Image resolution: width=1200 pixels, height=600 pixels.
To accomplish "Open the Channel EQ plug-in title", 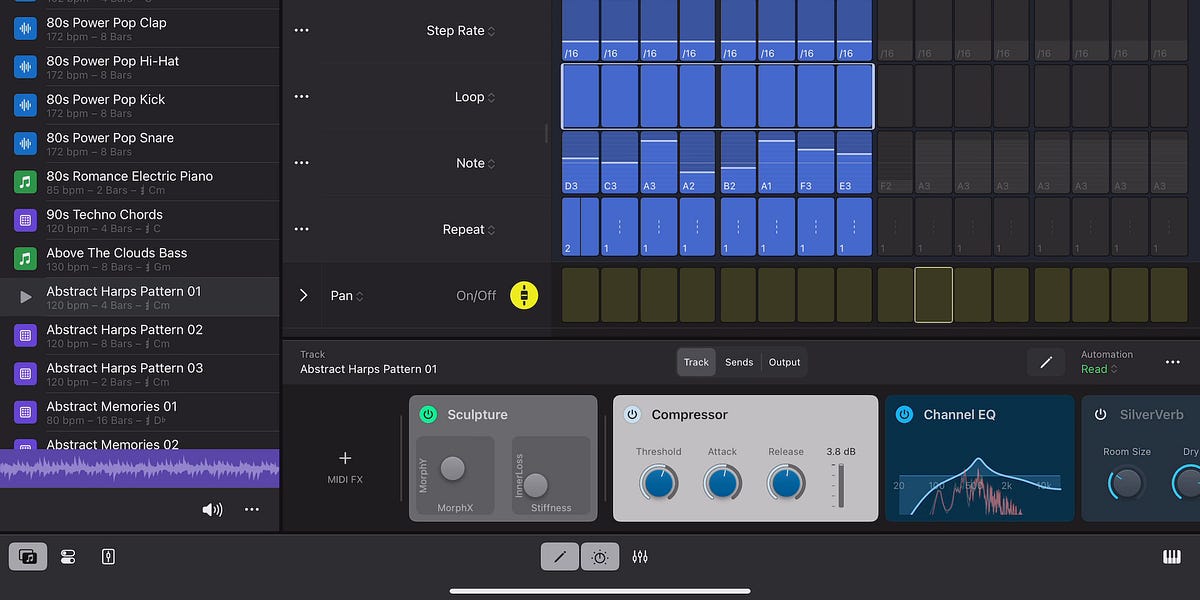I will point(959,414).
